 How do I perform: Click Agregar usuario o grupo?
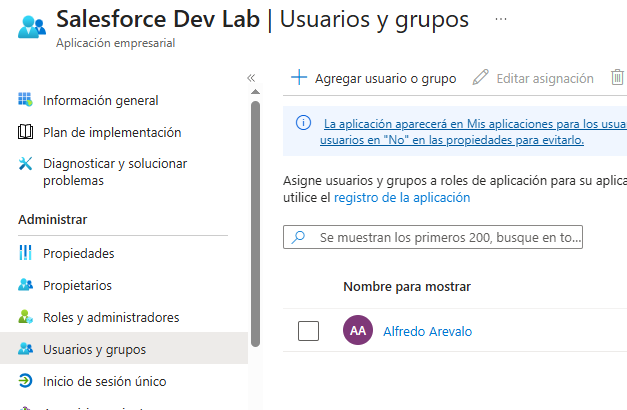[385, 78]
